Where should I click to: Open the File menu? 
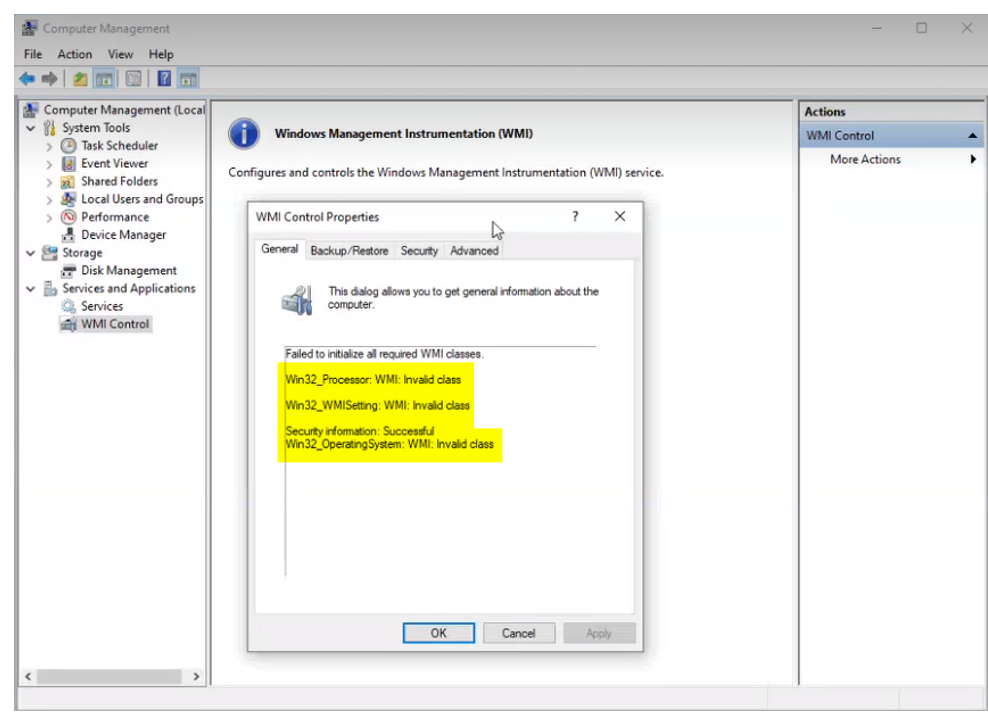33,54
